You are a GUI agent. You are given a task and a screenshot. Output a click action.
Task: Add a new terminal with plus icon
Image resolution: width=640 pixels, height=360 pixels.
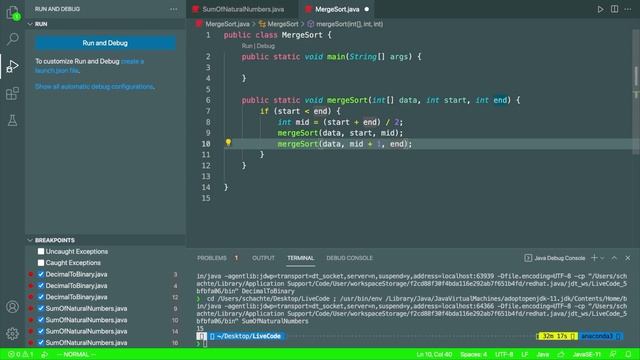(x=594, y=258)
